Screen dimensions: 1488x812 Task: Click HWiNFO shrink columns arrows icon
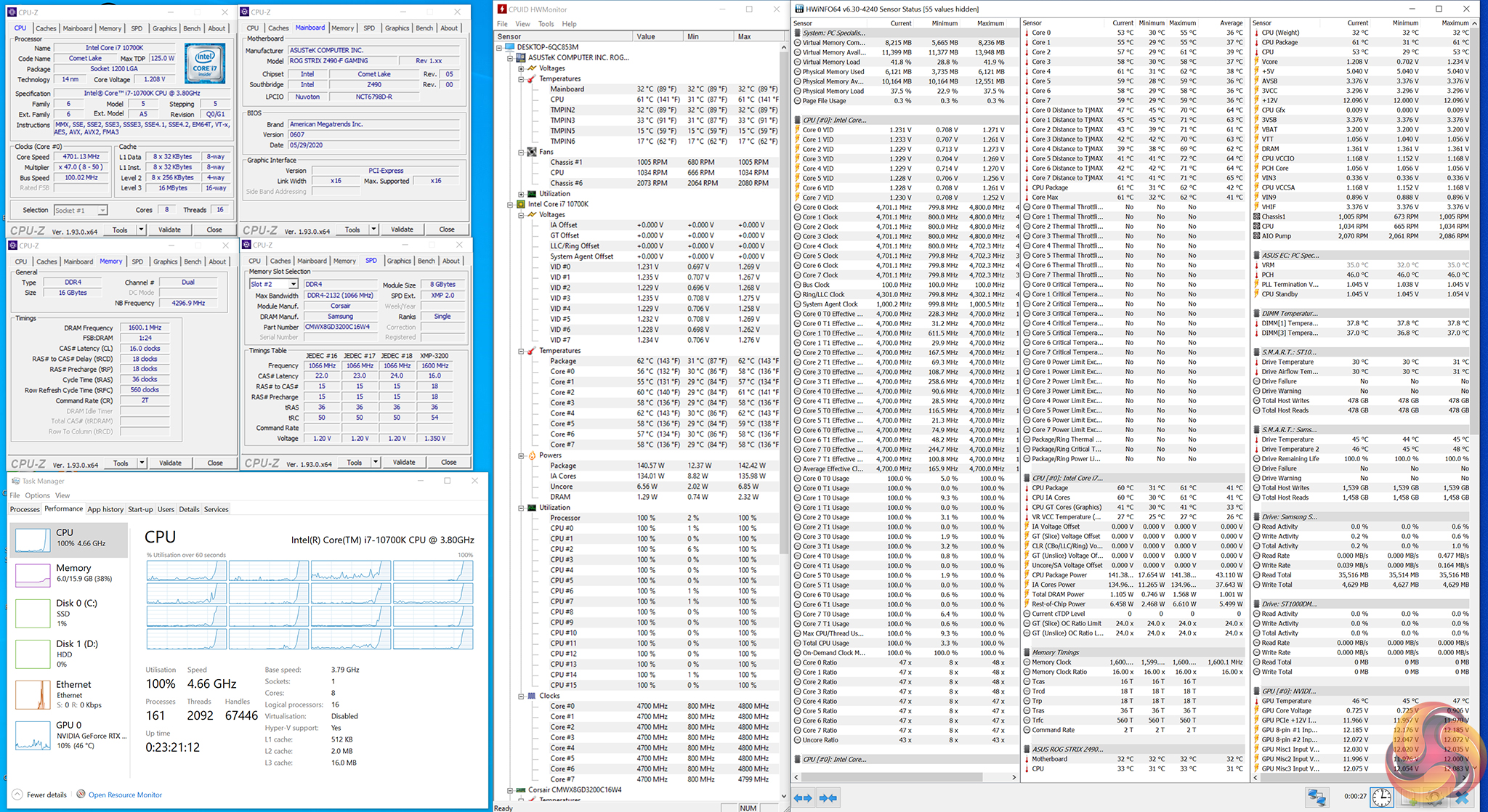pyautogui.click(x=828, y=797)
